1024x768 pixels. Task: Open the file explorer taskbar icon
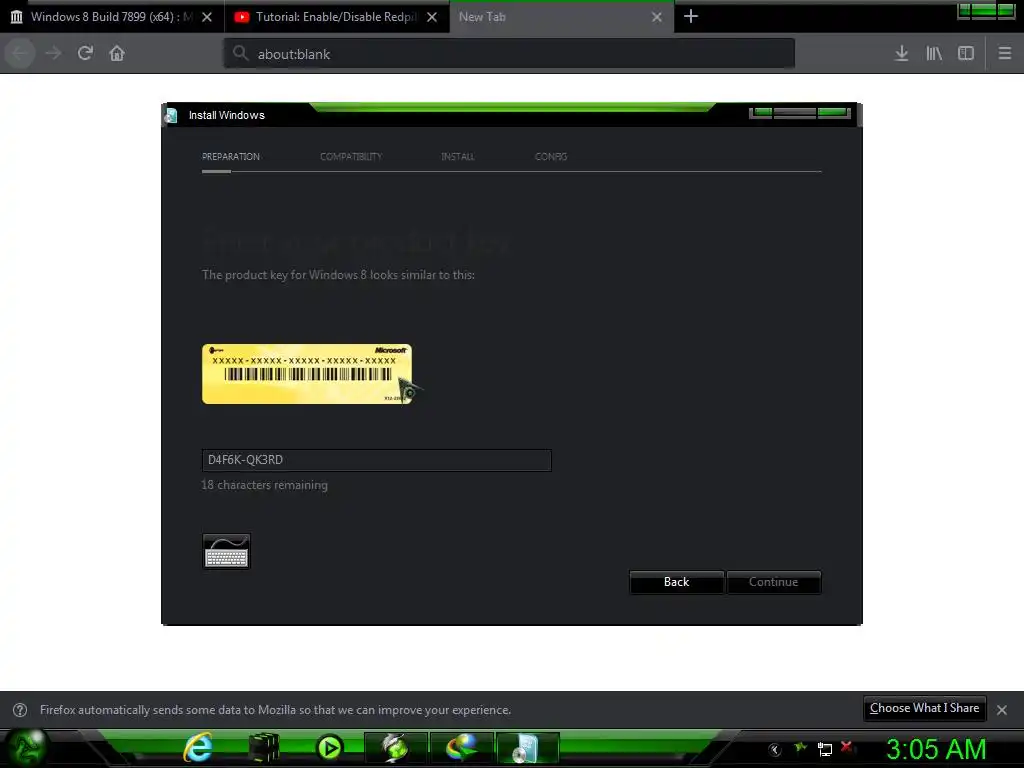(x=264, y=748)
